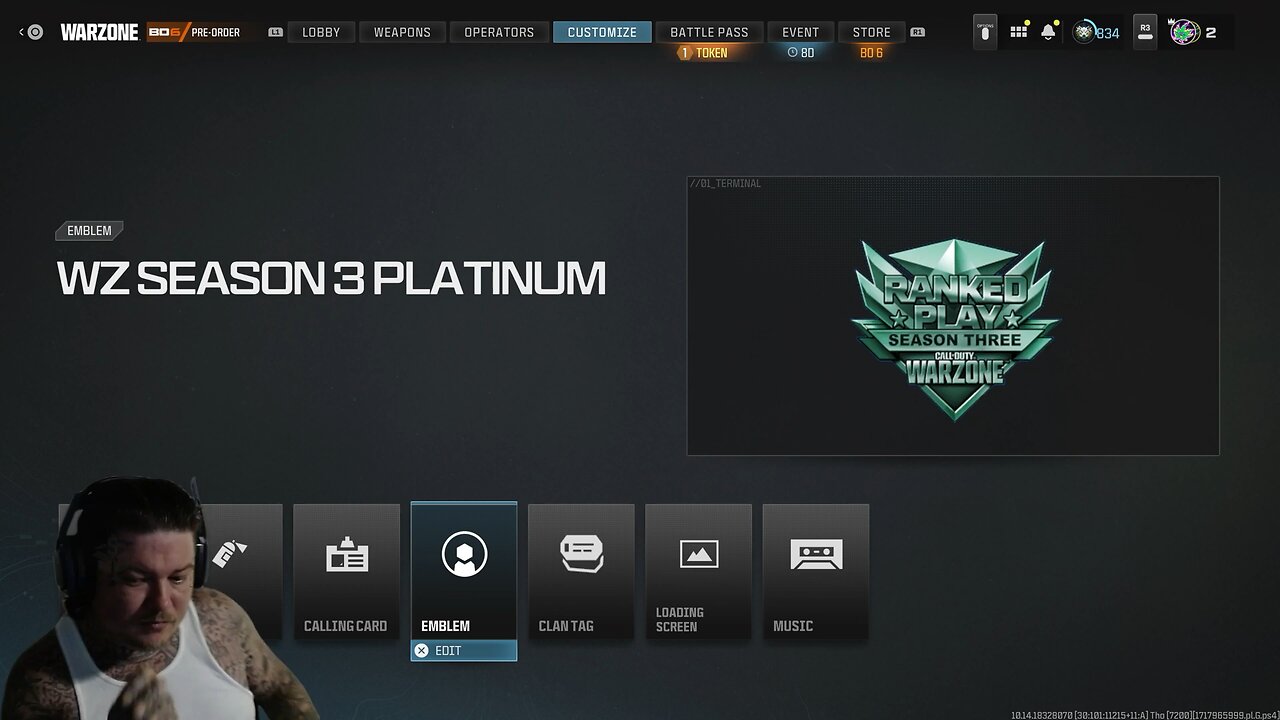Viewport: 1280px width, 720px height.
Task: Open the OPERATORS tab
Action: pos(499,32)
